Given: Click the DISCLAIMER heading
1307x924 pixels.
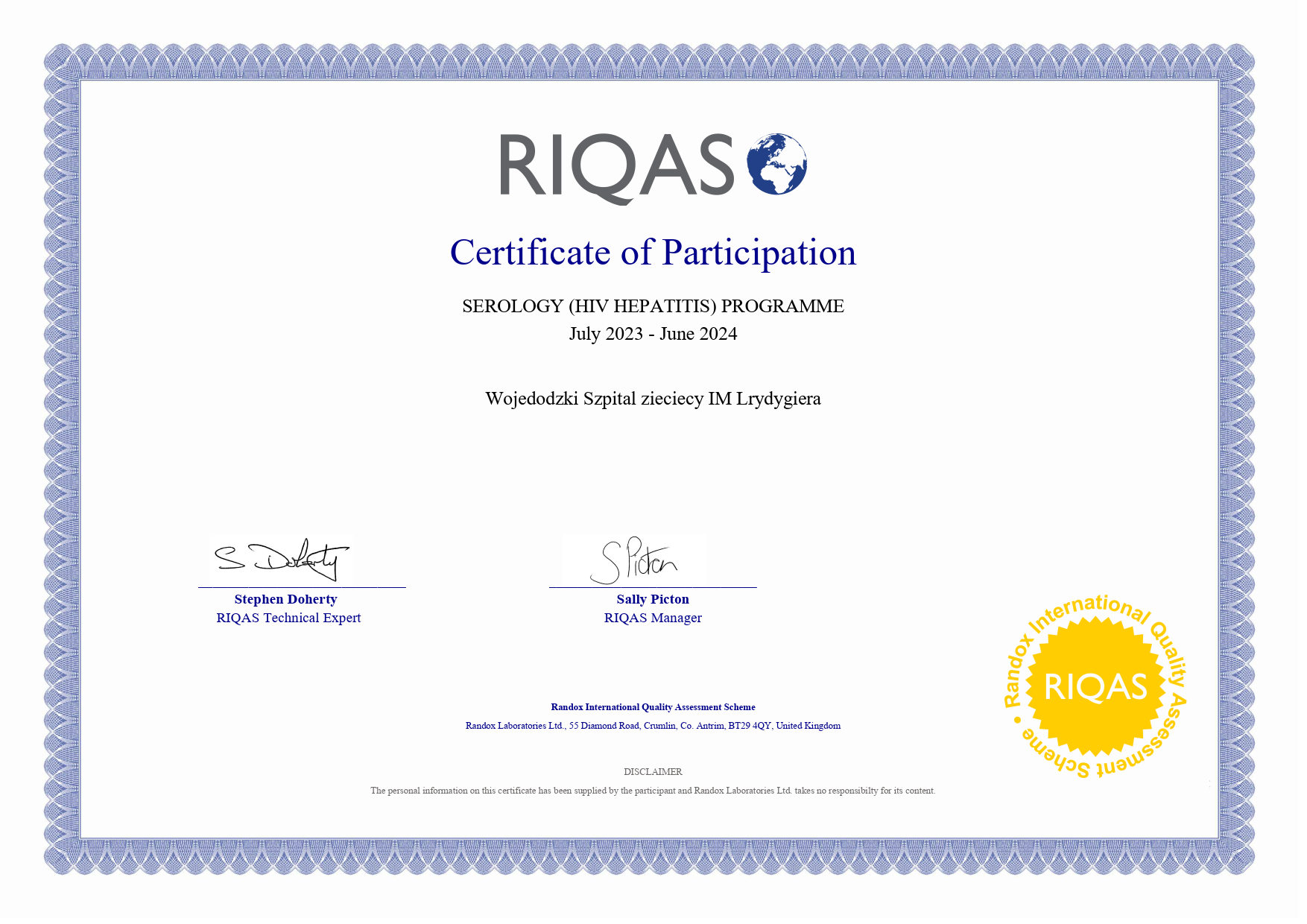Looking at the screenshot, I should 653,772.
